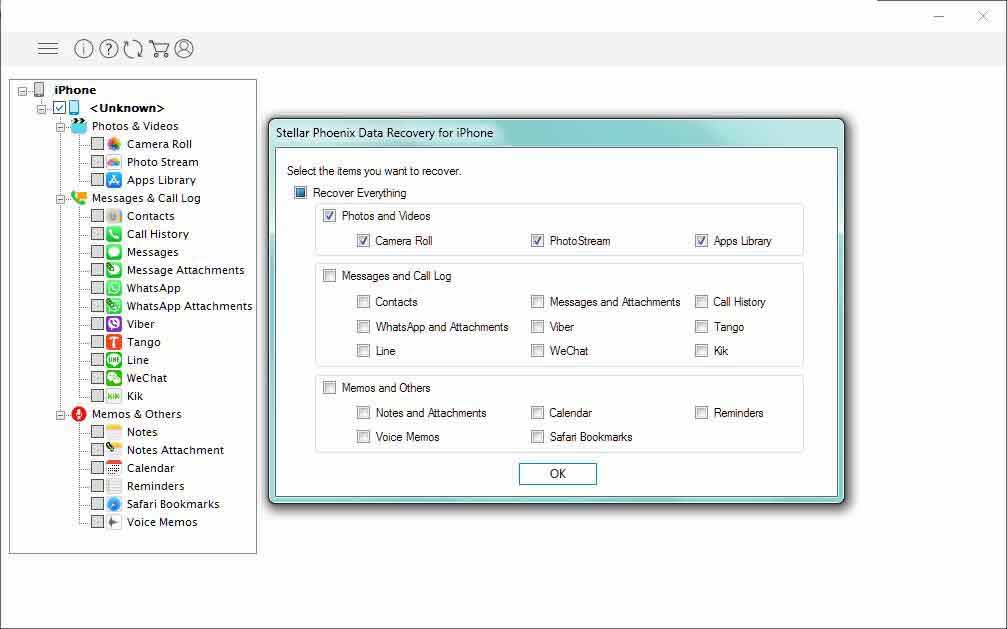1007x629 pixels.
Task: Select the Apps Library icon in tree
Action: pos(114,180)
